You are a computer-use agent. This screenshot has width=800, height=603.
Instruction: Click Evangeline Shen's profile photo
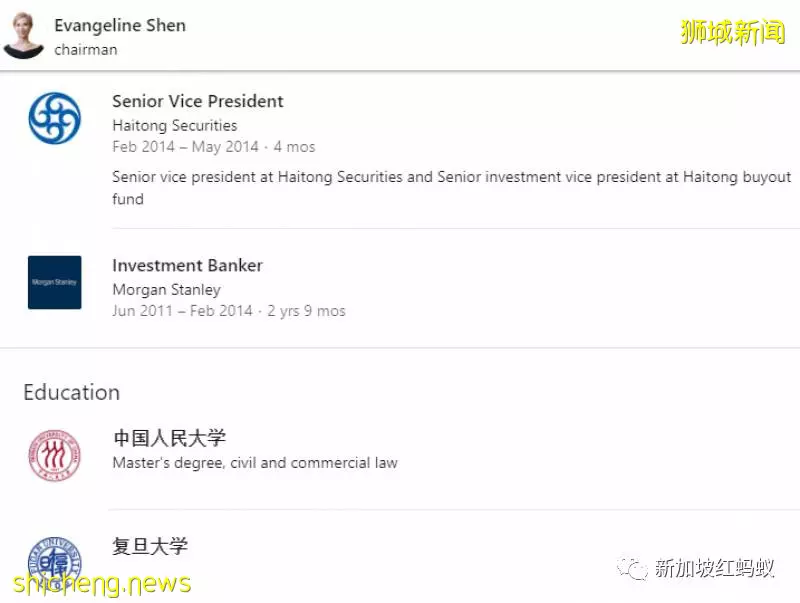[x=23, y=35]
